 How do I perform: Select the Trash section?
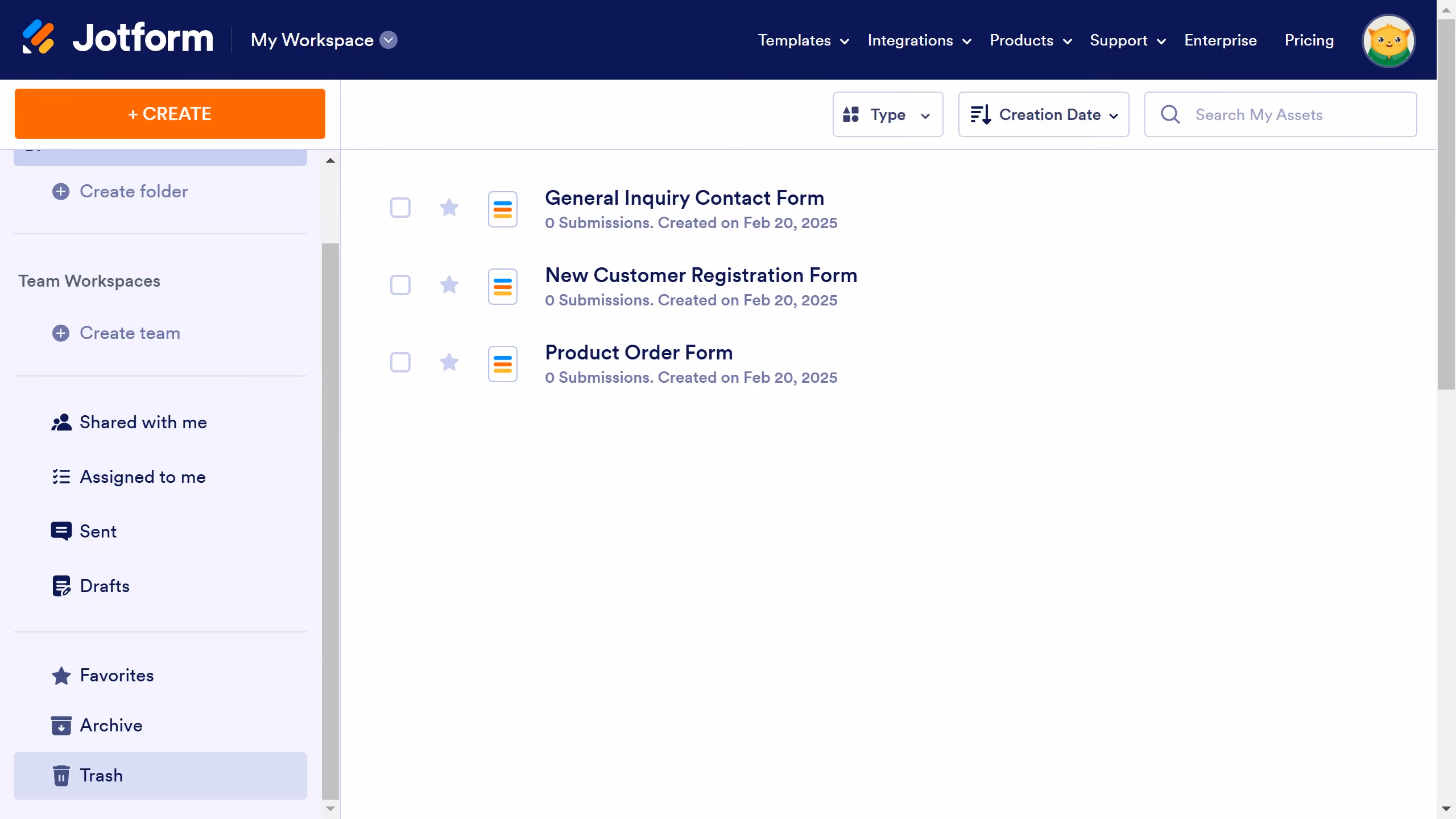coord(160,776)
